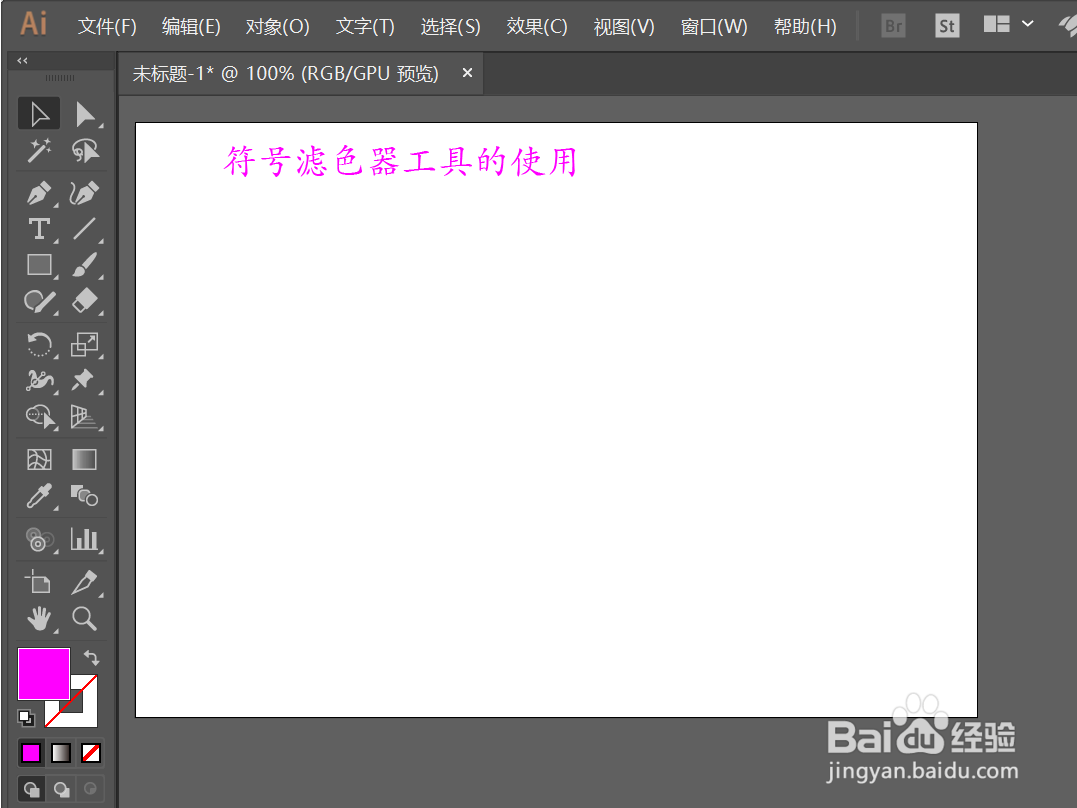Open Adobe Stock via St button
Viewport: 1077px width, 808px height.
(x=947, y=26)
